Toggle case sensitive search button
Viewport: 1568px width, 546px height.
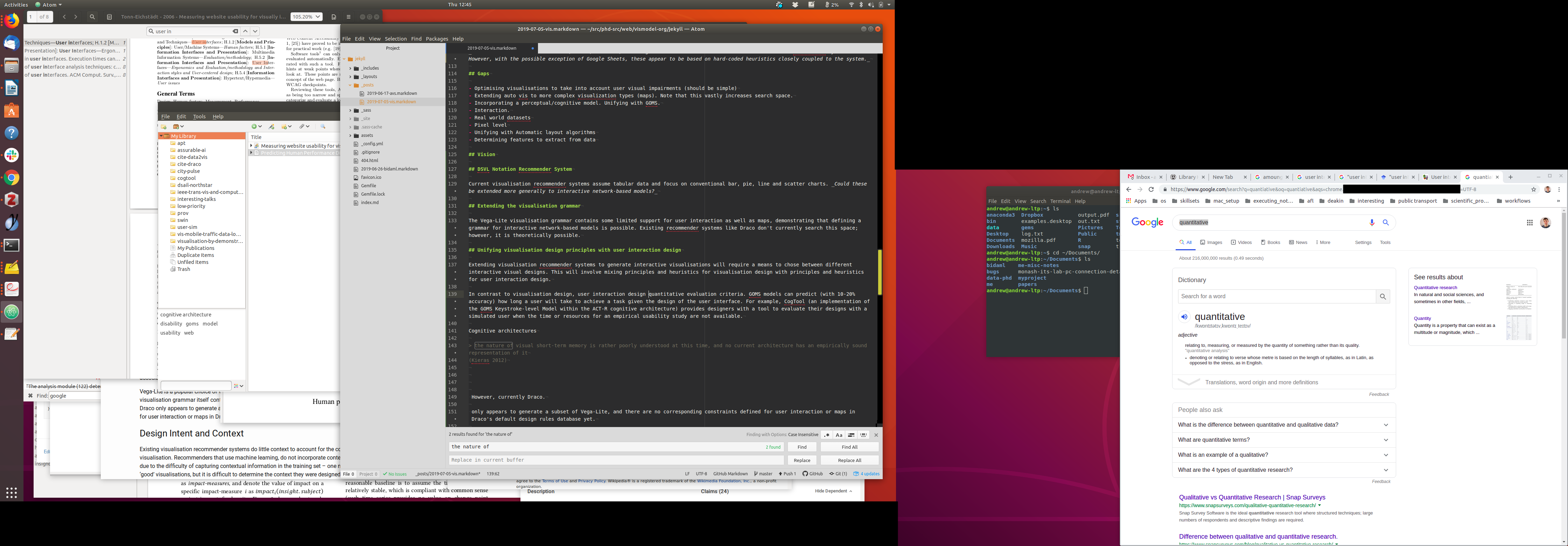pyautogui.click(x=839, y=435)
